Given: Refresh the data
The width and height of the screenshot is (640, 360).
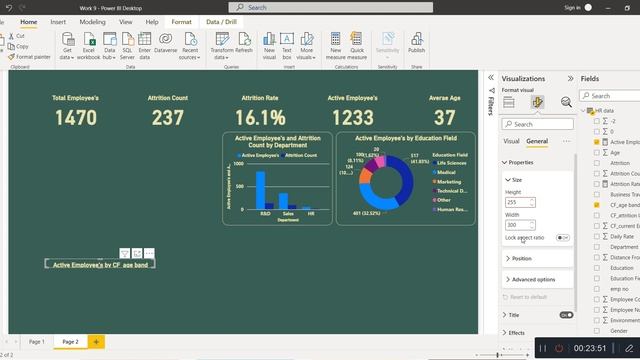Looking at the screenshot, I should tap(244, 43).
